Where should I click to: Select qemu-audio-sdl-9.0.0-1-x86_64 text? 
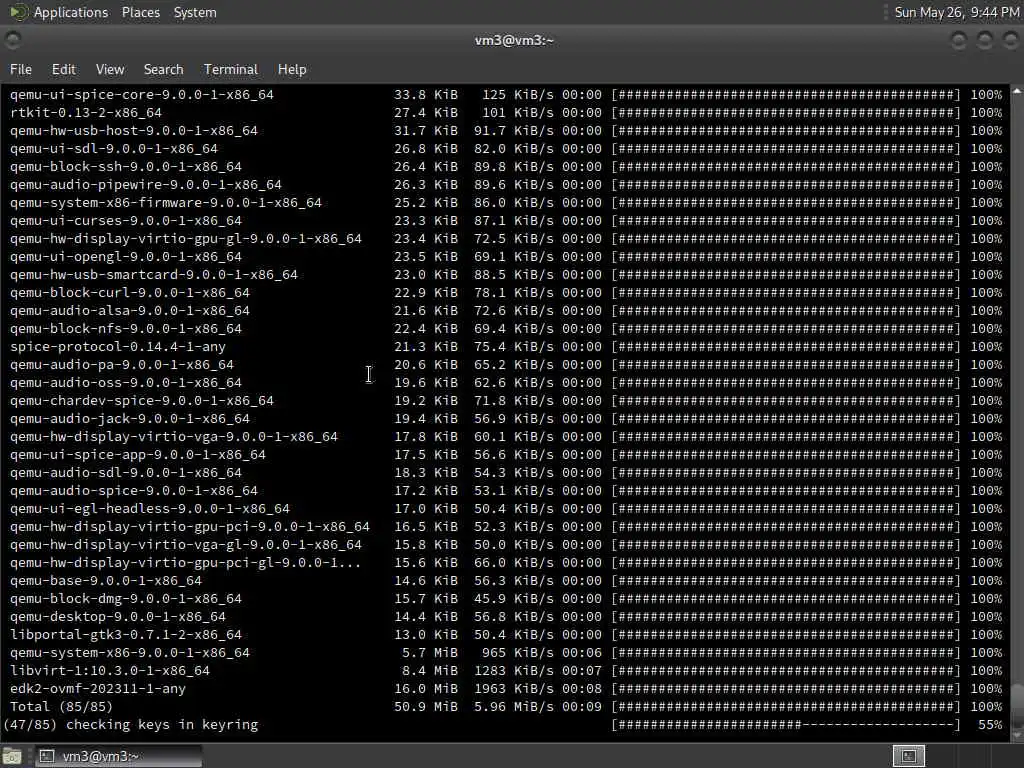[x=126, y=473]
